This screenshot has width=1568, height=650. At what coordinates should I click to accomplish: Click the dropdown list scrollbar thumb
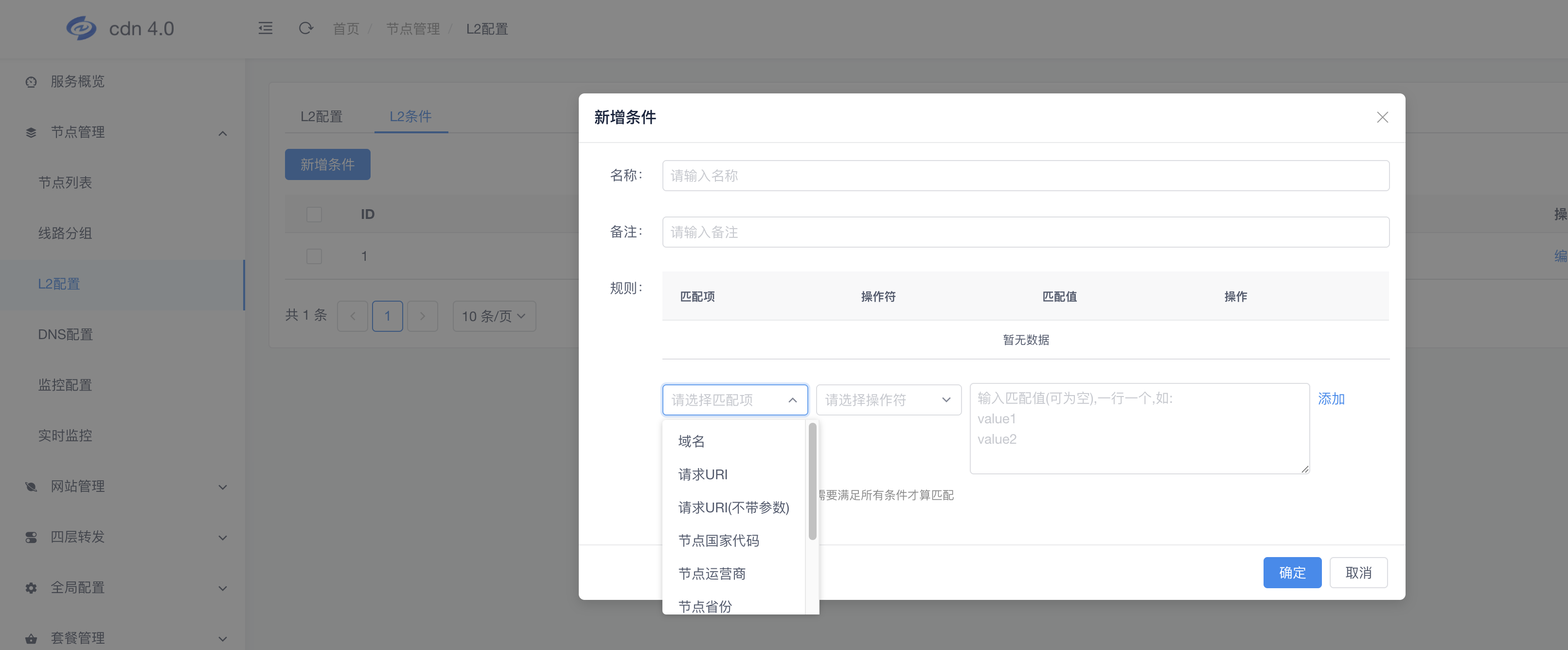click(812, 481)
